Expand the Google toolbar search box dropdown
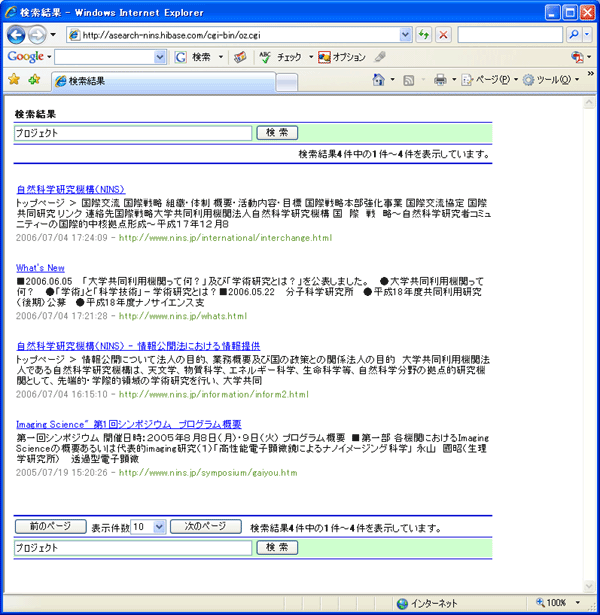Image resolution: width=600 pixels, height=615 pixels. 160,57
